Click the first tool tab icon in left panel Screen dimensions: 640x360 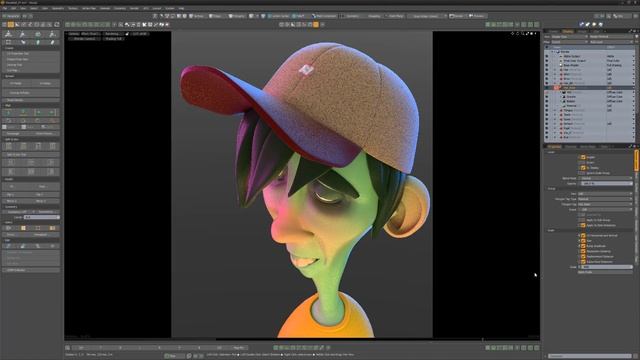coord(8,35)
